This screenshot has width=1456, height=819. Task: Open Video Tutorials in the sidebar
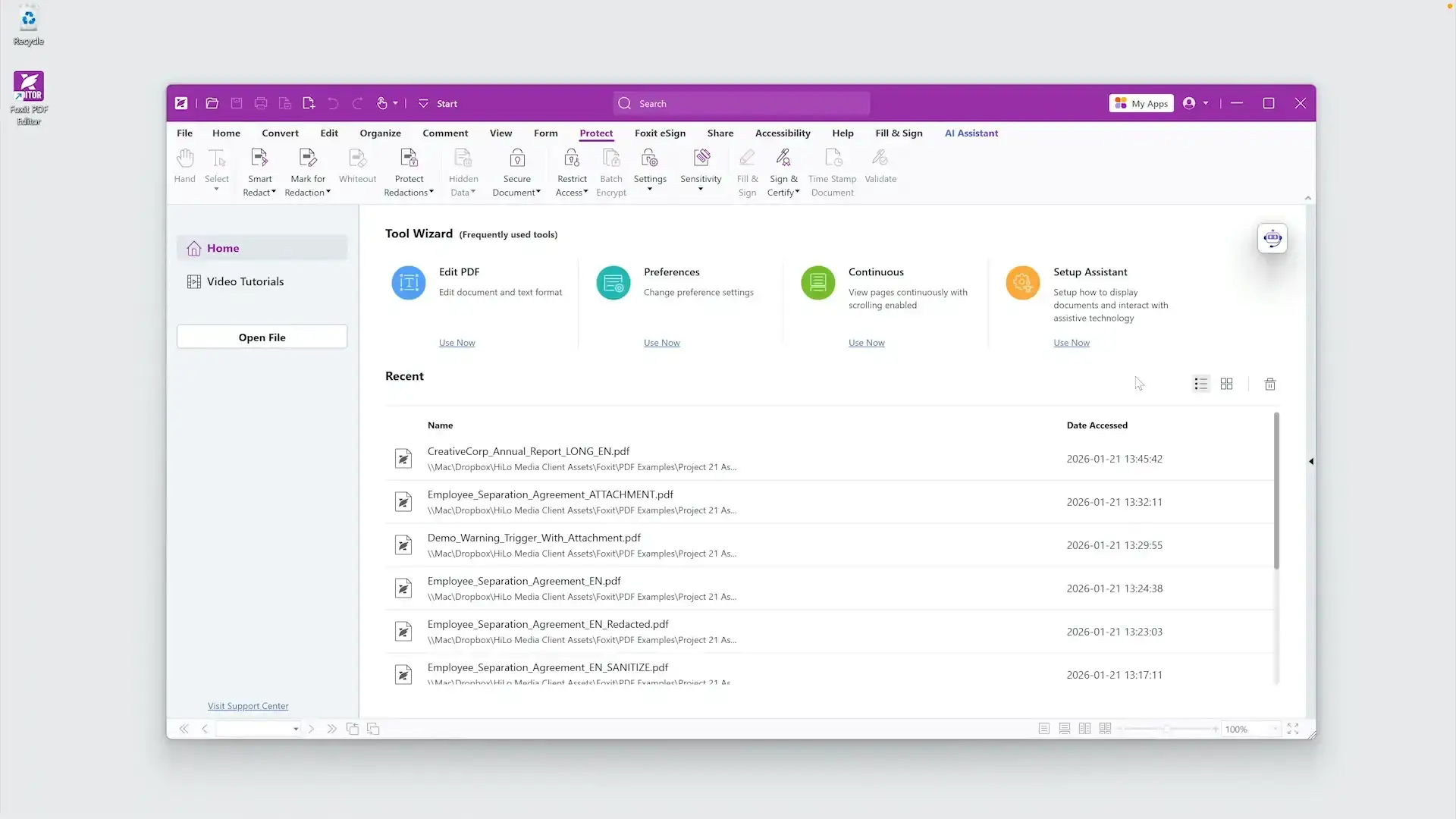pos(245,281)
